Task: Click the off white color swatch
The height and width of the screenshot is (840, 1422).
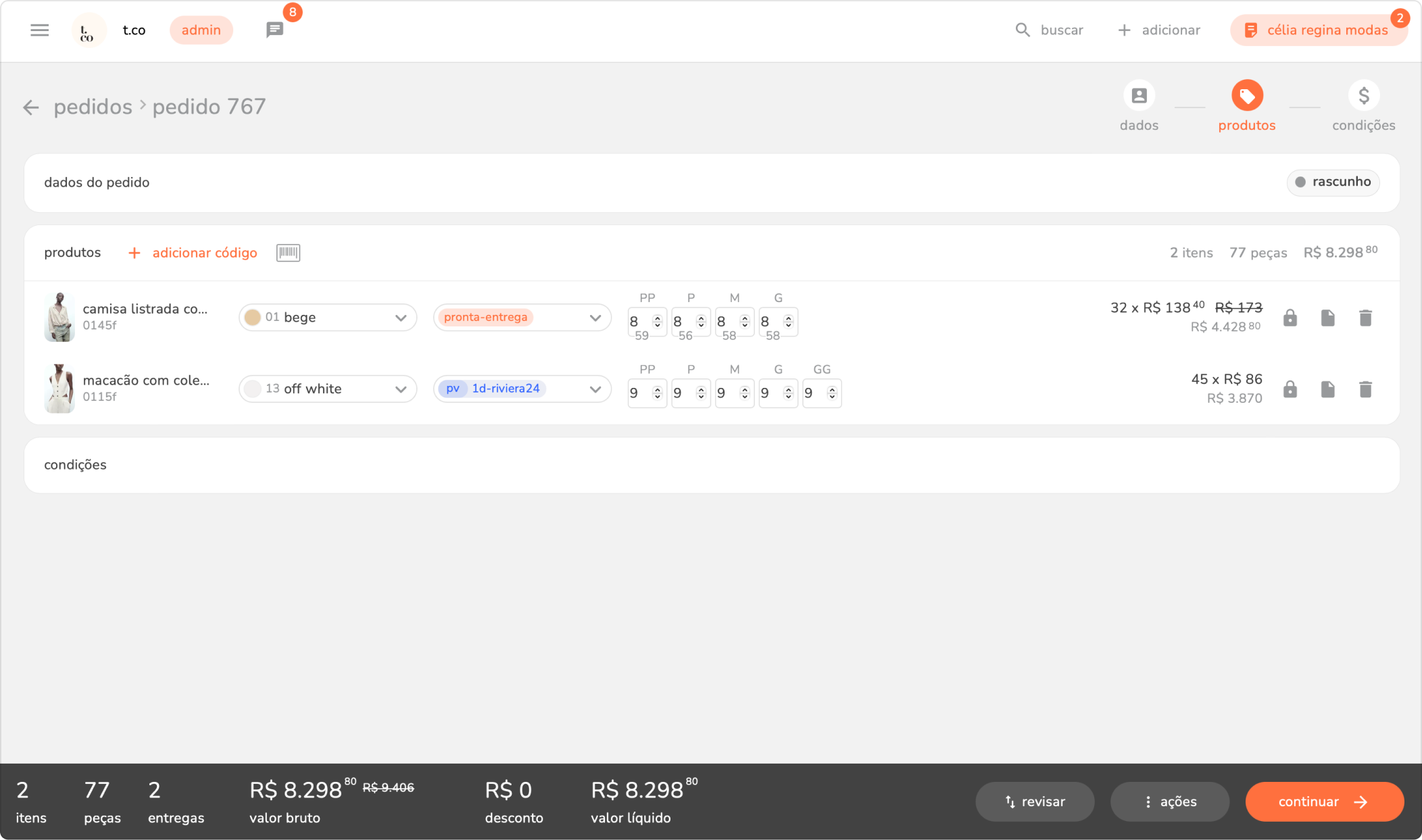Action: pyautogui.click(x=253, y=389)
